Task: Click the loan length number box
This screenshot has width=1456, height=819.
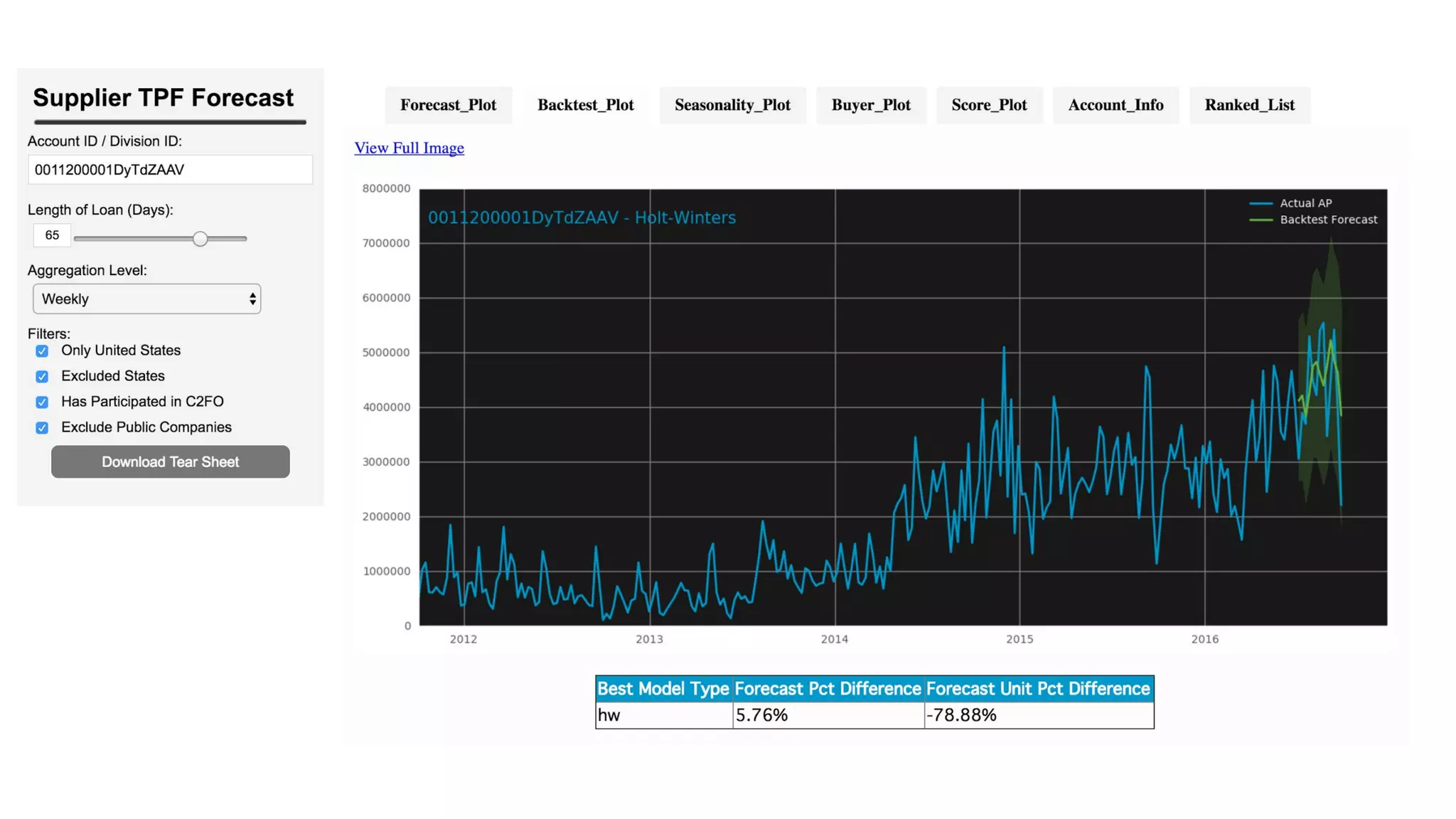Action: pos(52,235)
